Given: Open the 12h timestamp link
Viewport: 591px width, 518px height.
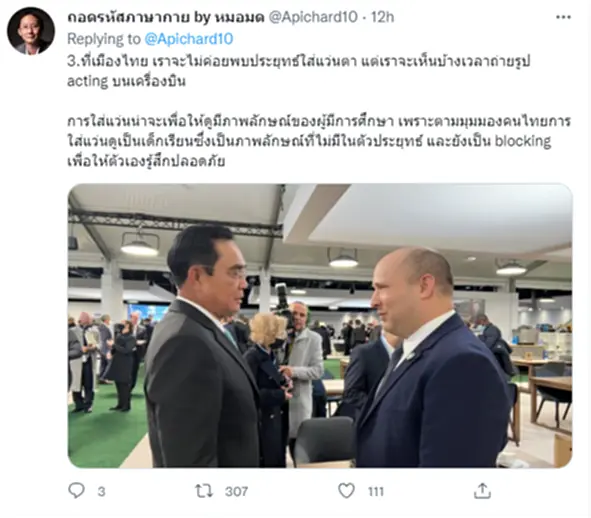Looking at the screenshot, I should 382,17.
